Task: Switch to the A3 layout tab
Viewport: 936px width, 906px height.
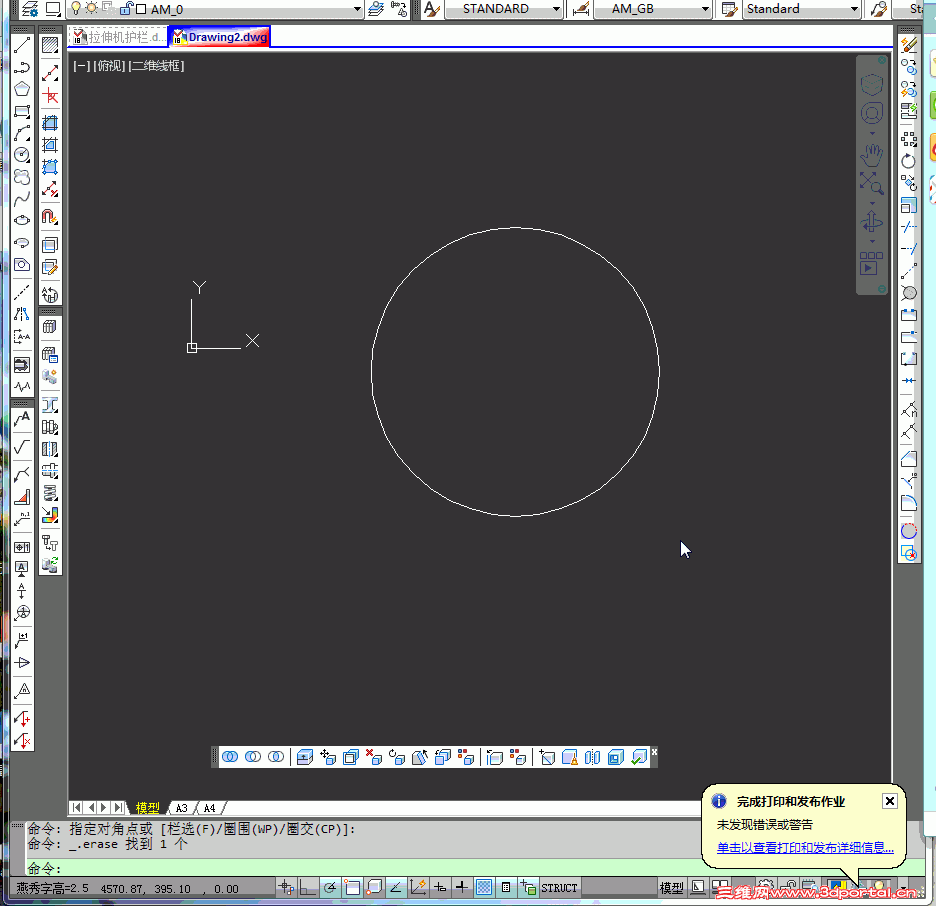Action: click(181, 808)
